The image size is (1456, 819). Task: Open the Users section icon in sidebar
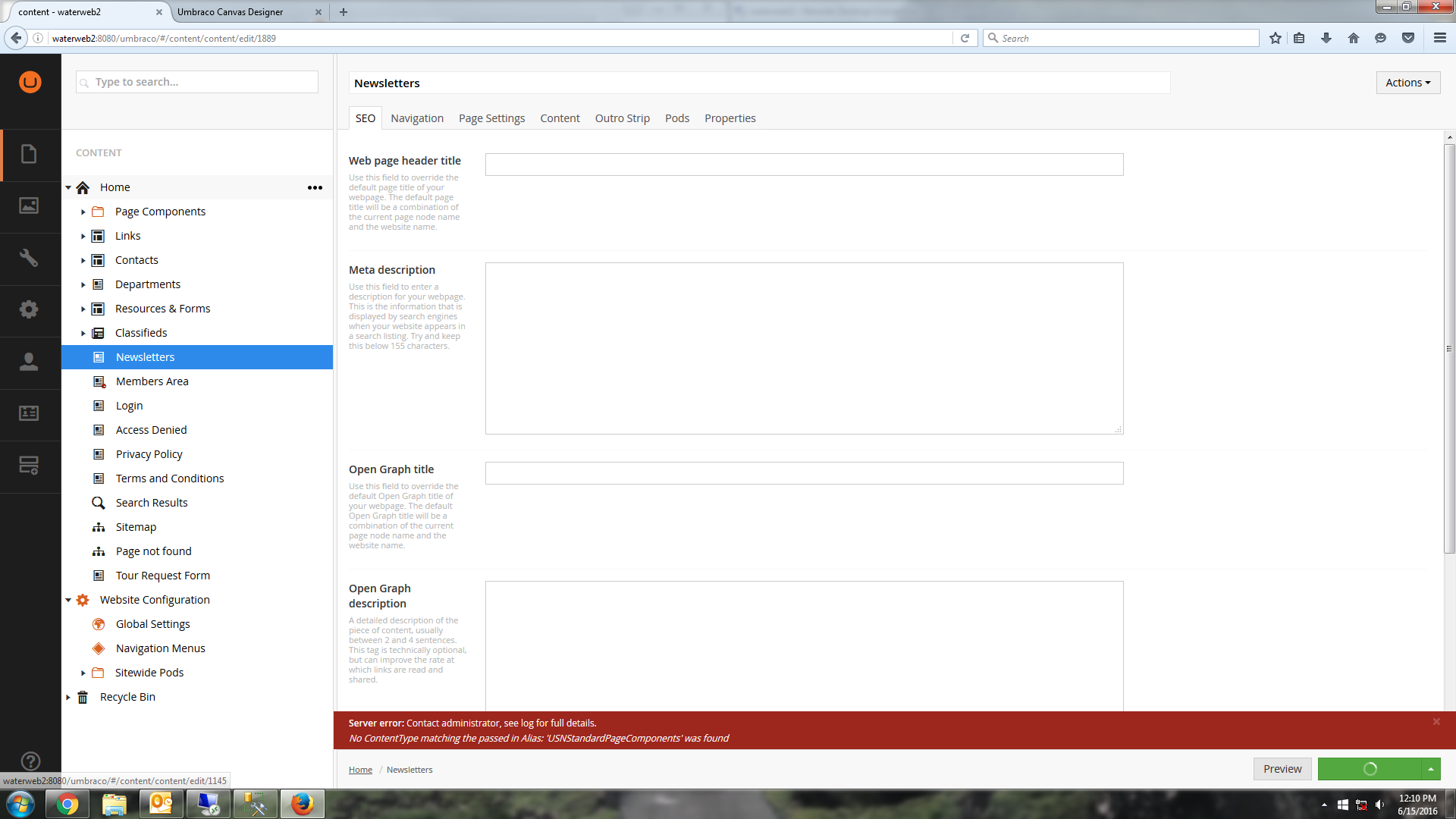tap(29, 362)
